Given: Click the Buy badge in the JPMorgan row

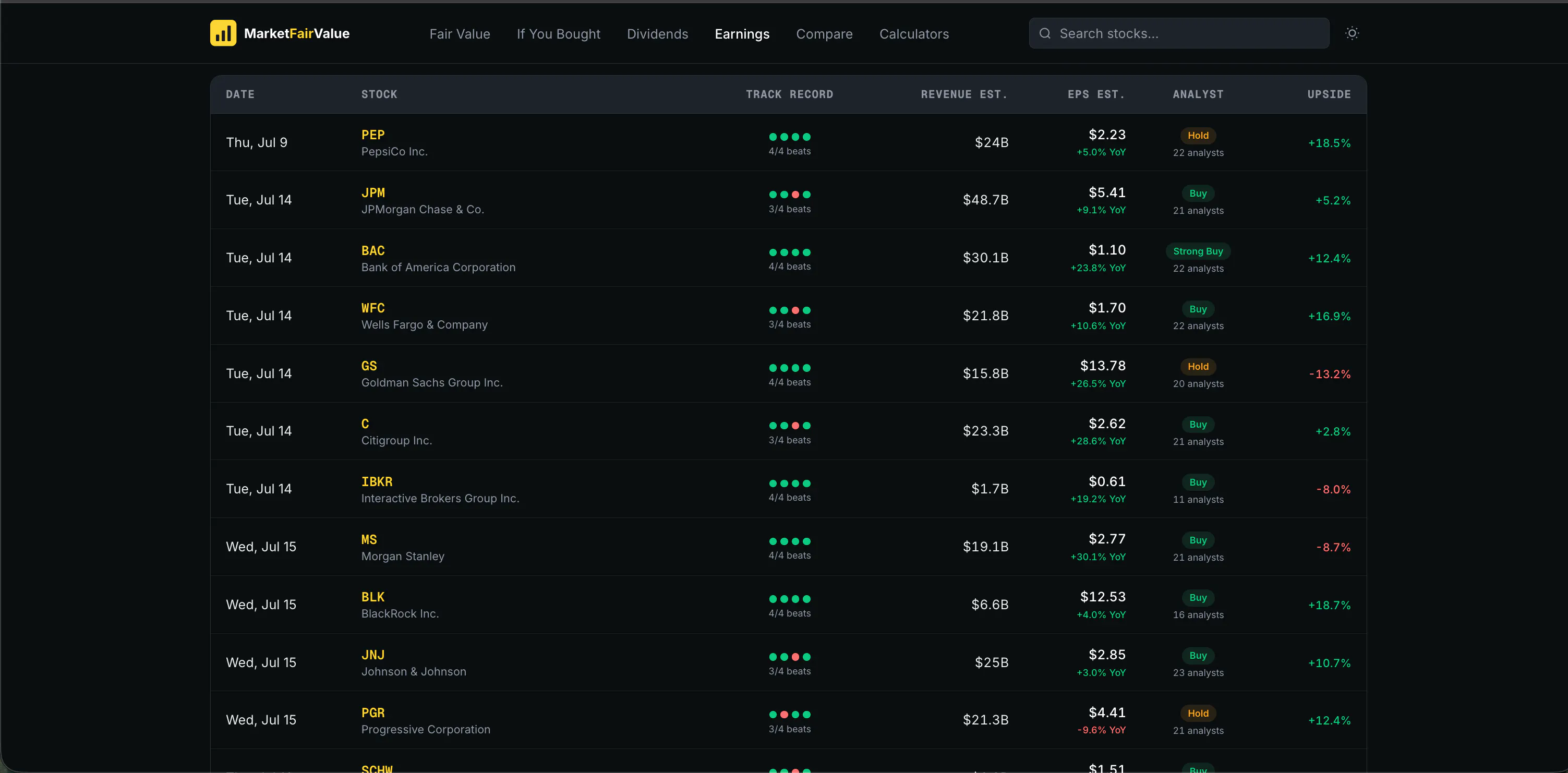Looking at the screenshot, I should click(x=1198, y=194).
